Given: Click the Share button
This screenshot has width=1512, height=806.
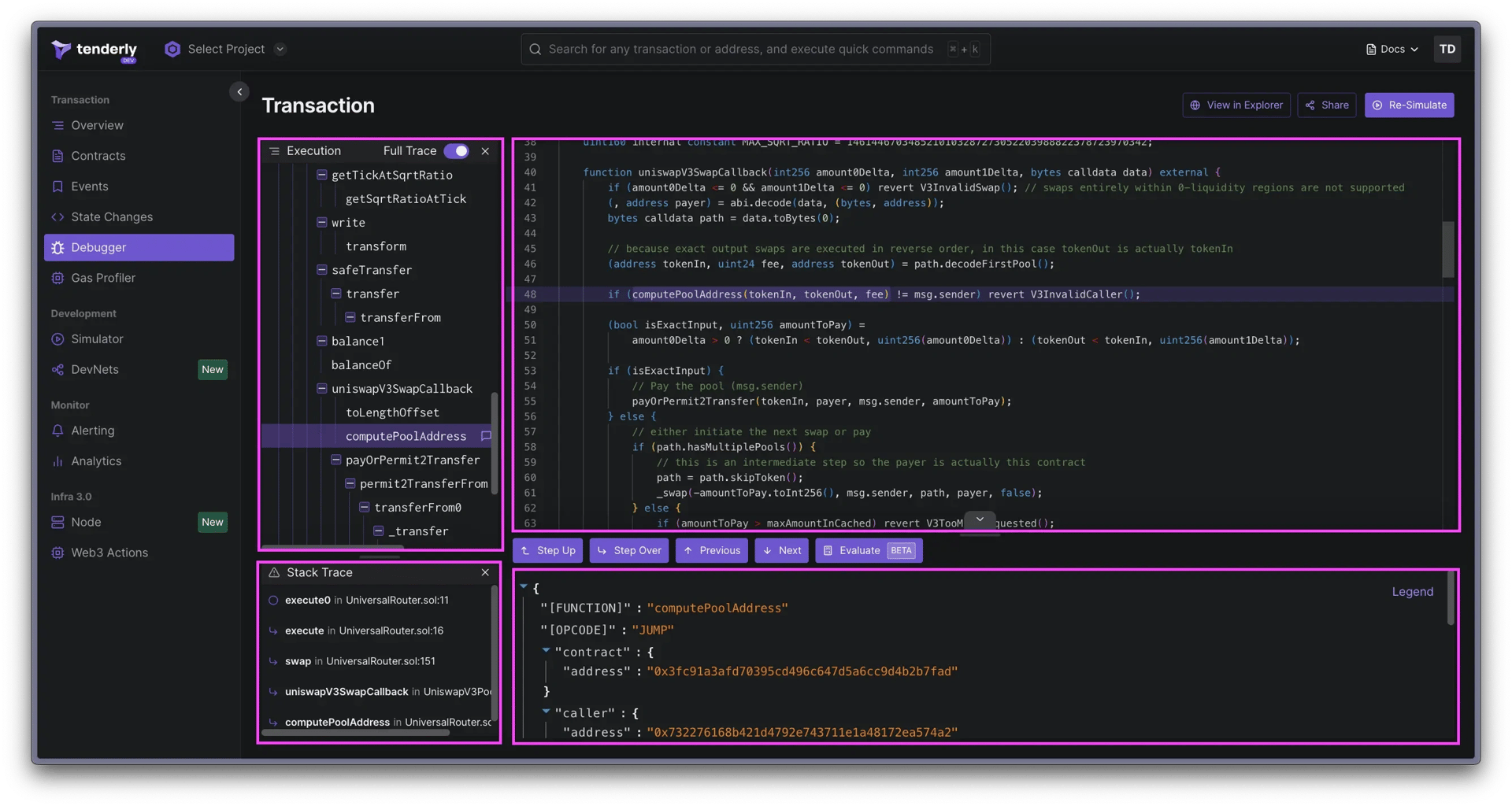Looking at the screenshot, I should click(x=1327, y=105).
